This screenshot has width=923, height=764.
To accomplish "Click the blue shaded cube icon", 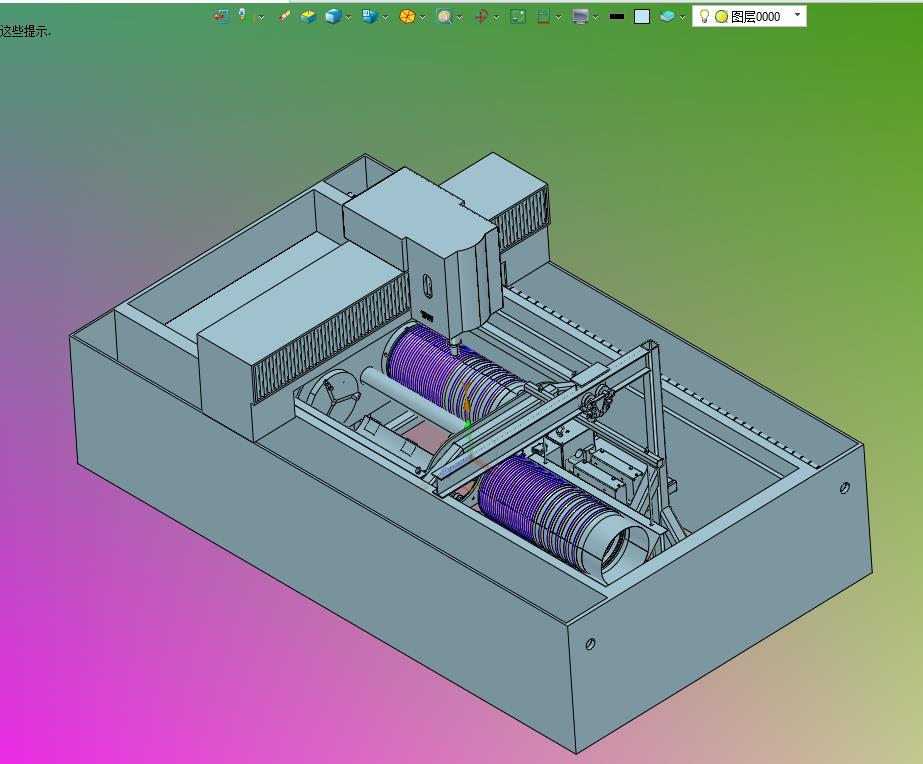I will (333, 16).
